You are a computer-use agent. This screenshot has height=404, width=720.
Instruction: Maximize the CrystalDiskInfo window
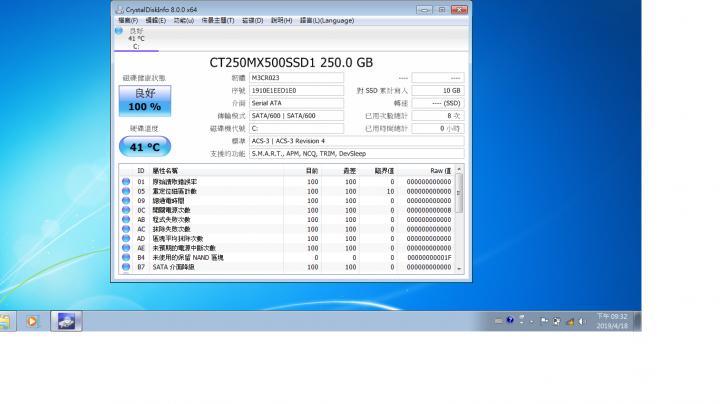[x=442, y=10]
